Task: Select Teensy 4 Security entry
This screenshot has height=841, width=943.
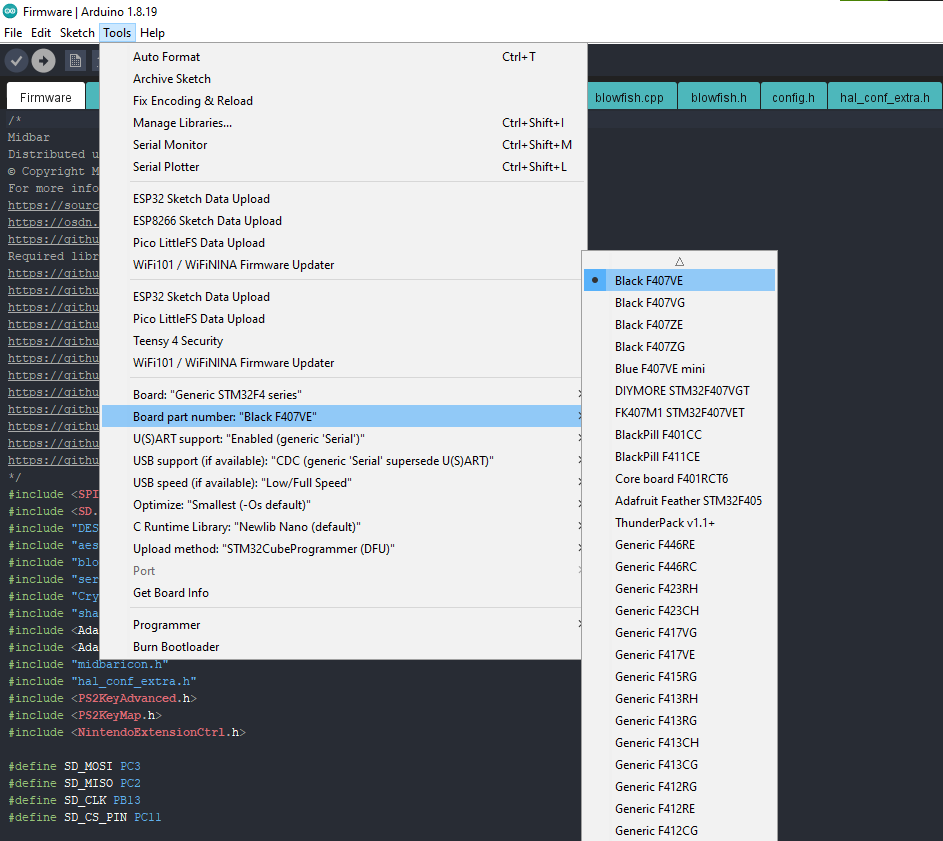Action: (341, 340)
